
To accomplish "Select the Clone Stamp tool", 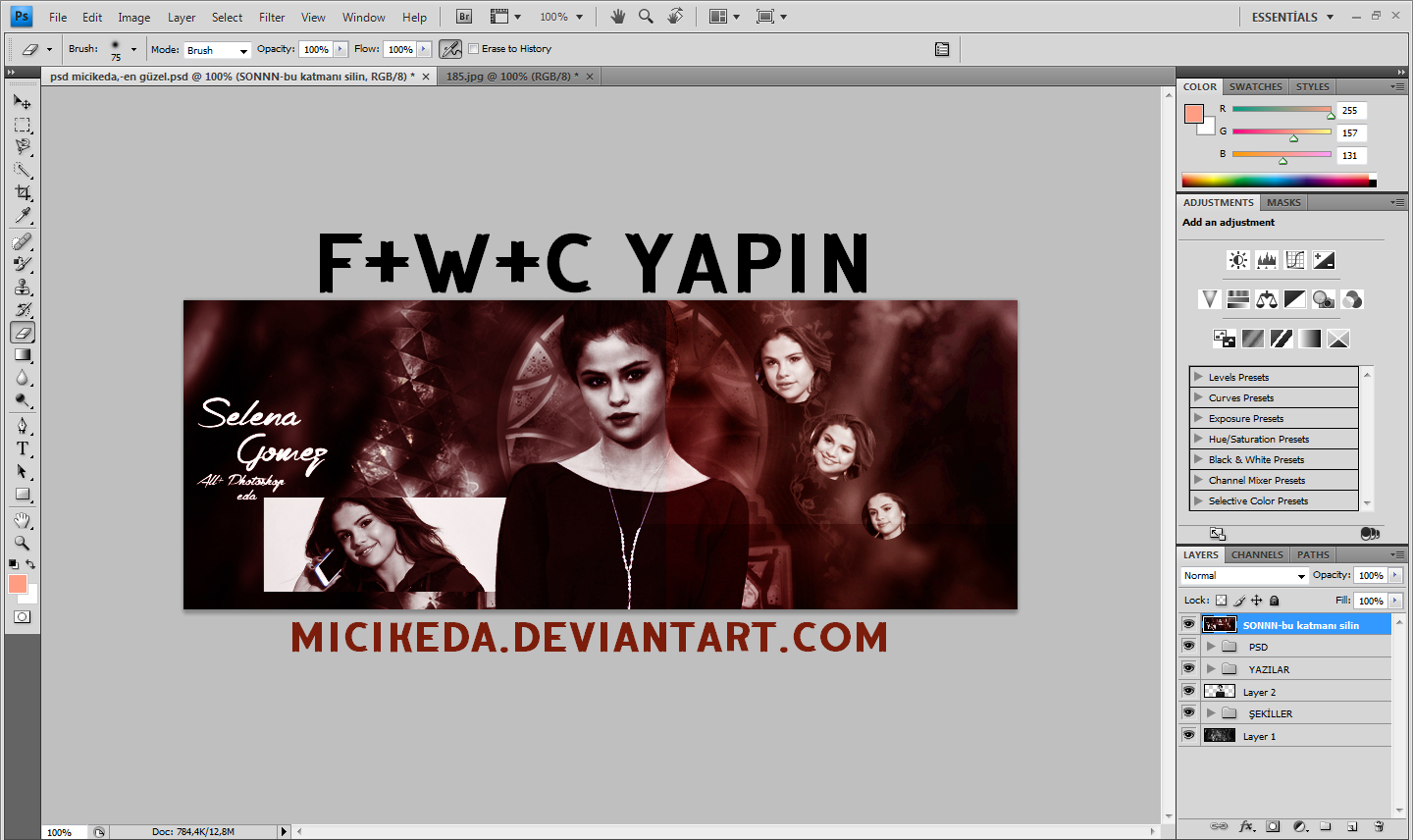I will (x=23, y=287).
